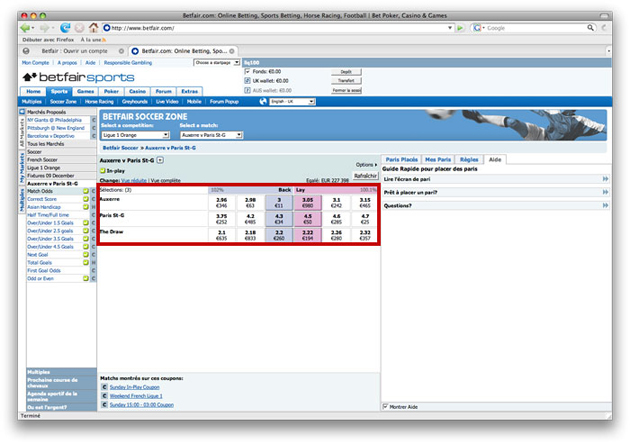The image size is (630, 444).
Task: Click Paris St-G back price 4.2
Action: [250, 219]
